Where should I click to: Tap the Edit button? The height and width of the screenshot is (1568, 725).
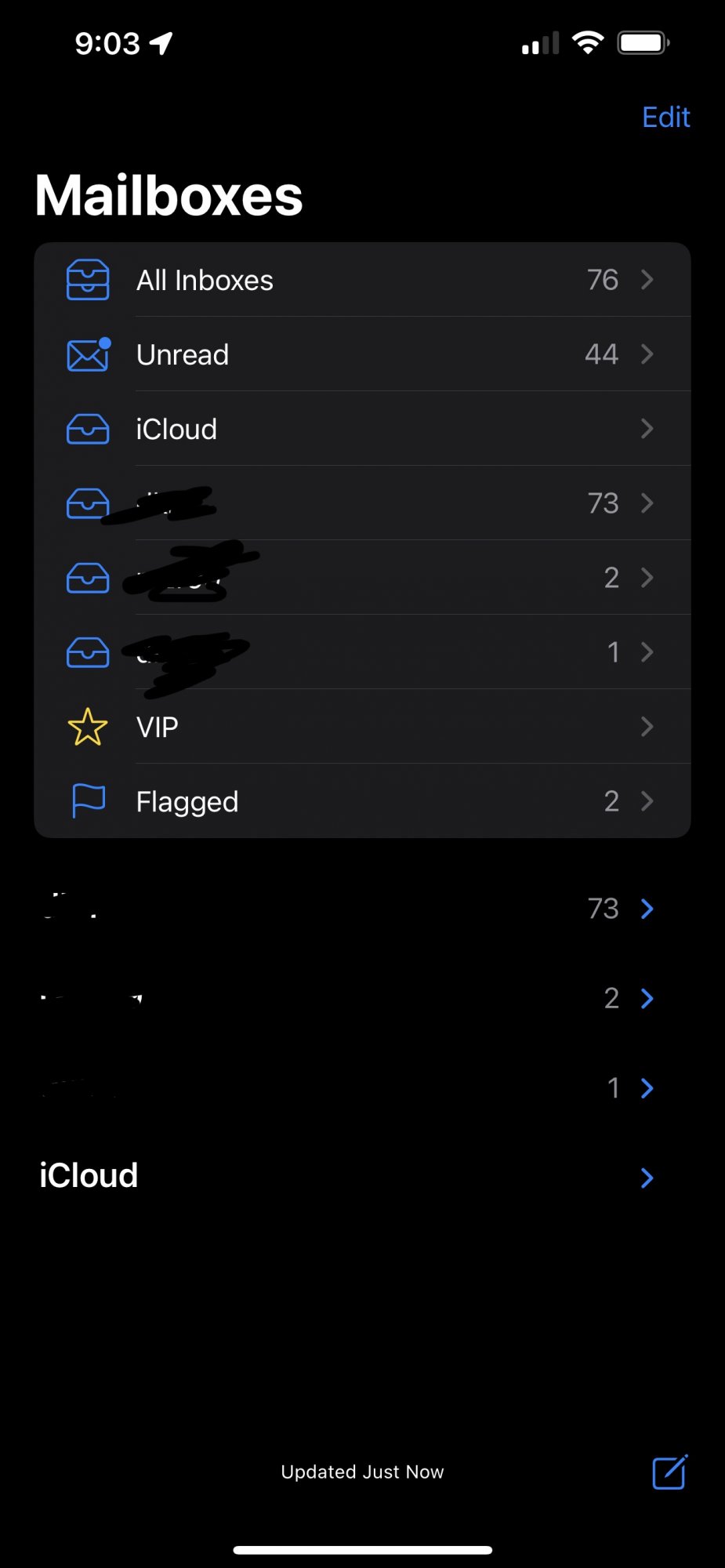[x=665, y=118]
